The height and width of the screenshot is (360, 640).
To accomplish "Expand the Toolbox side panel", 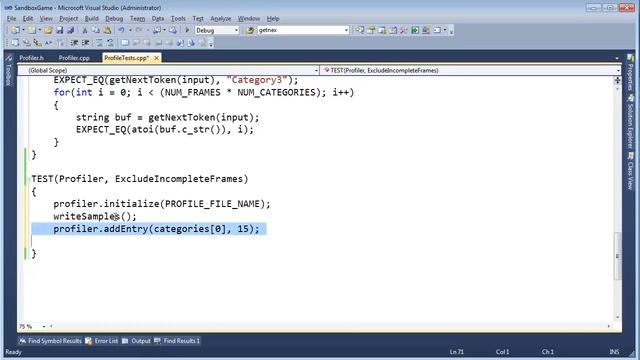I will (x=8, y=71).
